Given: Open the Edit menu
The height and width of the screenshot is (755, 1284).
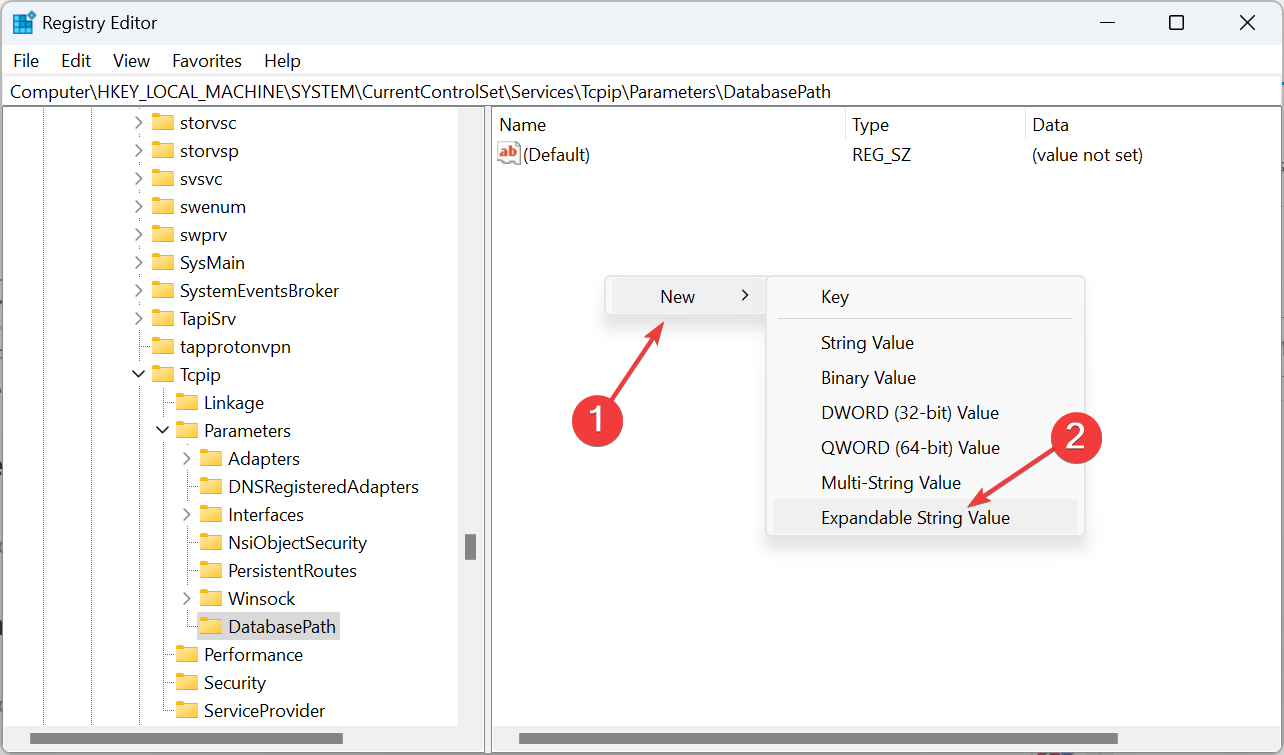Looking at the screenshot, I should click(x=76, y=61).
